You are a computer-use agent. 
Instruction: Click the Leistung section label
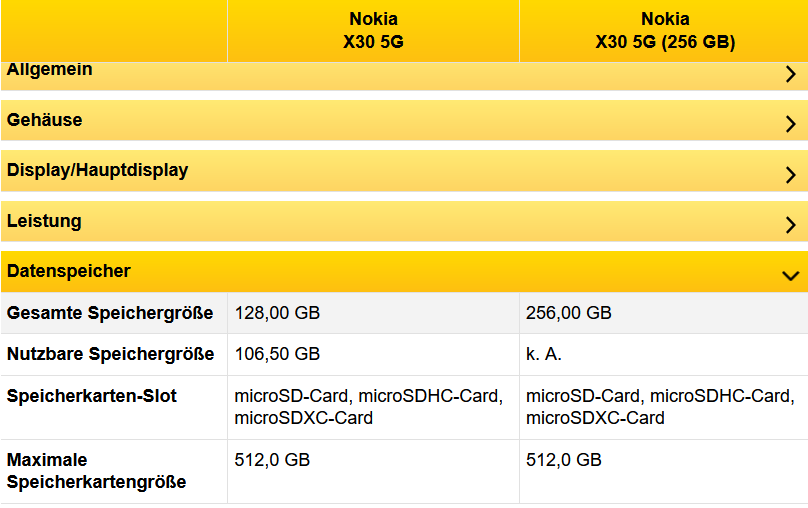point(44,221)
